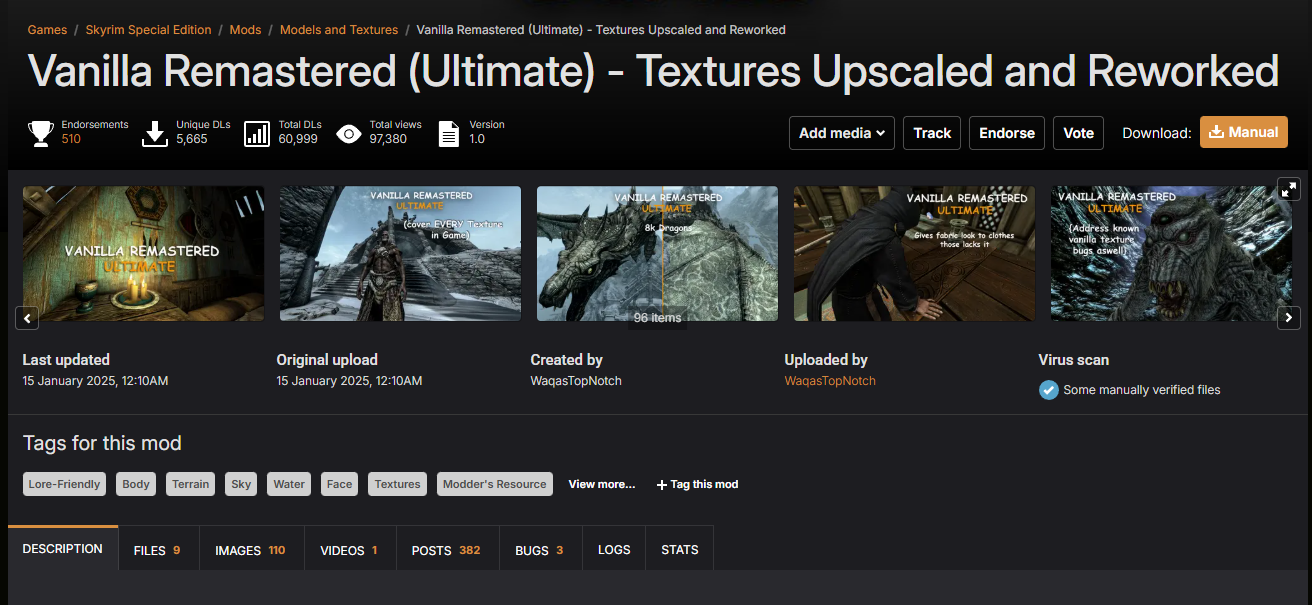This screenshot has width=1312, height=605.
Task: Expand tags with View more
Action: [x=602, y=484]
